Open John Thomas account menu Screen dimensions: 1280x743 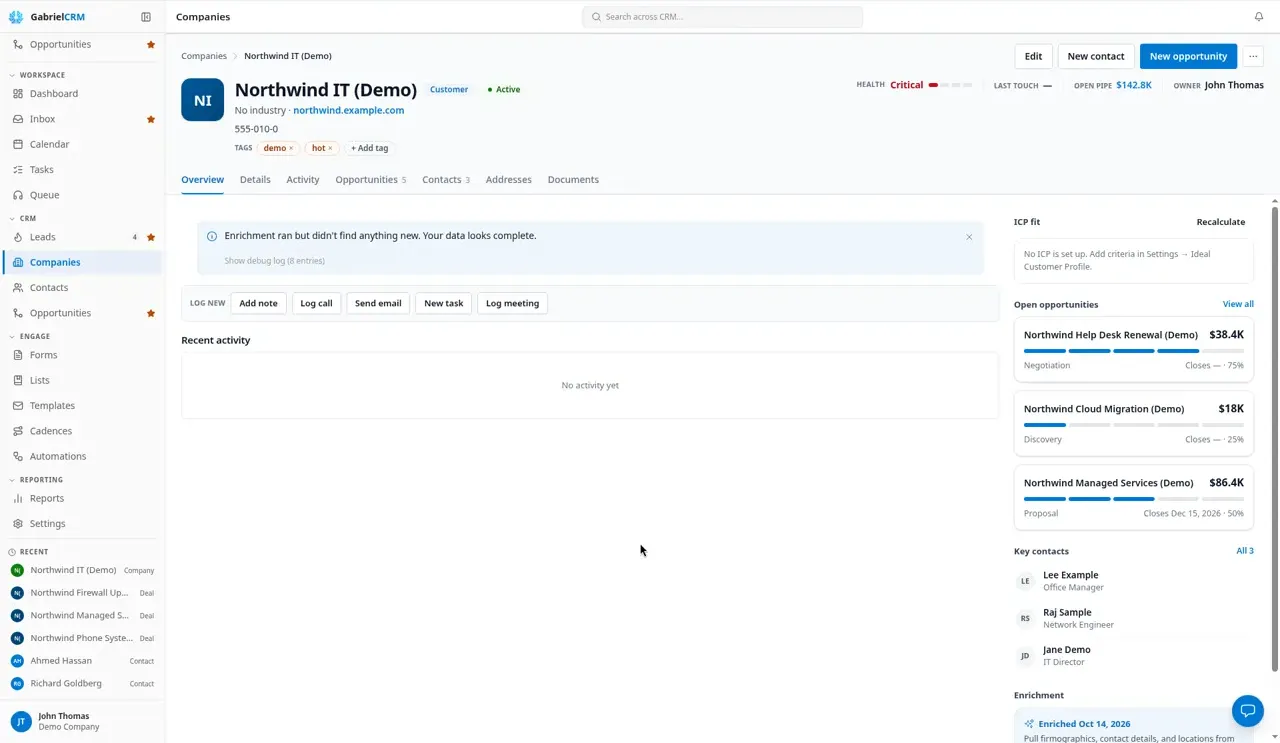82,721
